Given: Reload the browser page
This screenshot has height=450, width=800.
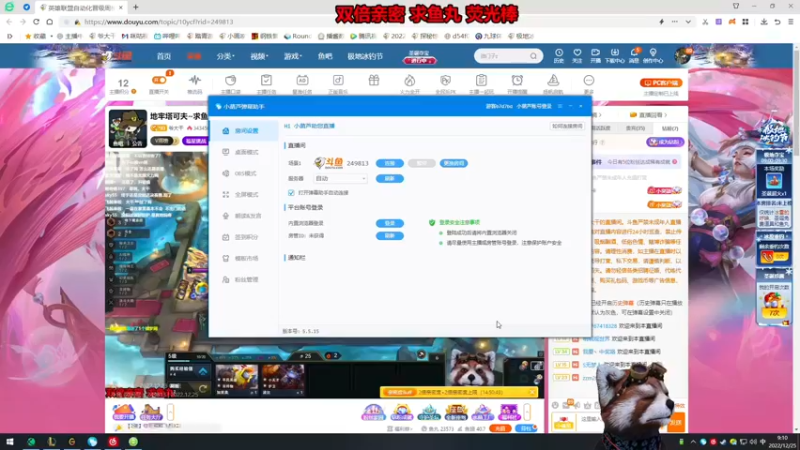Looking at the screenshot, I should pos(36,22).
